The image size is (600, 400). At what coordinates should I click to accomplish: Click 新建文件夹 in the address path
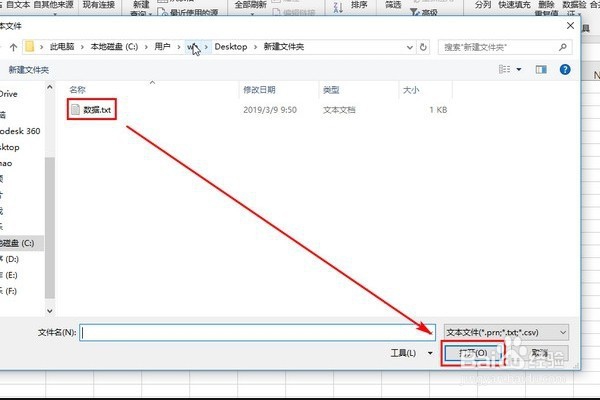click(x=284, y=47)
